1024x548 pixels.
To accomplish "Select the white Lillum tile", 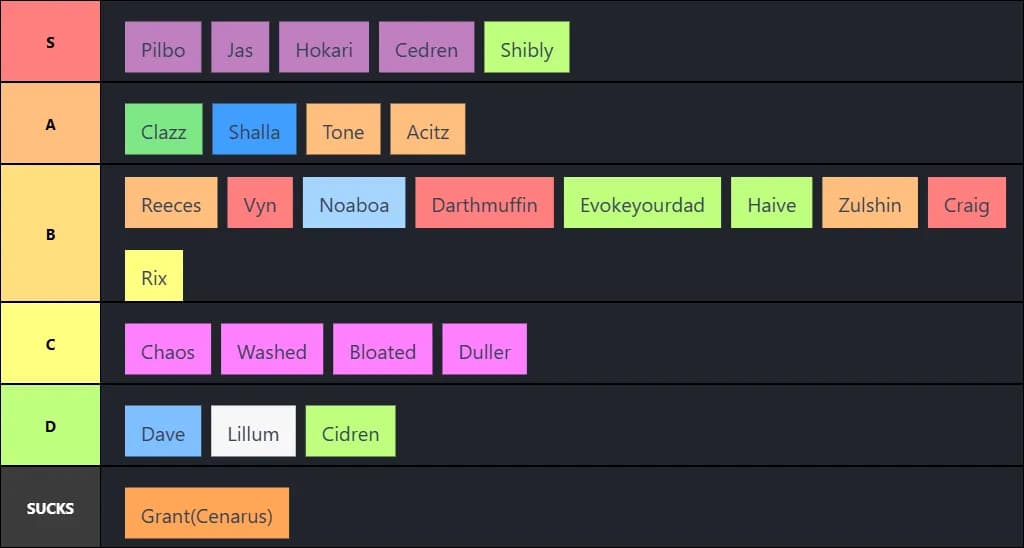I will (253, 432).
